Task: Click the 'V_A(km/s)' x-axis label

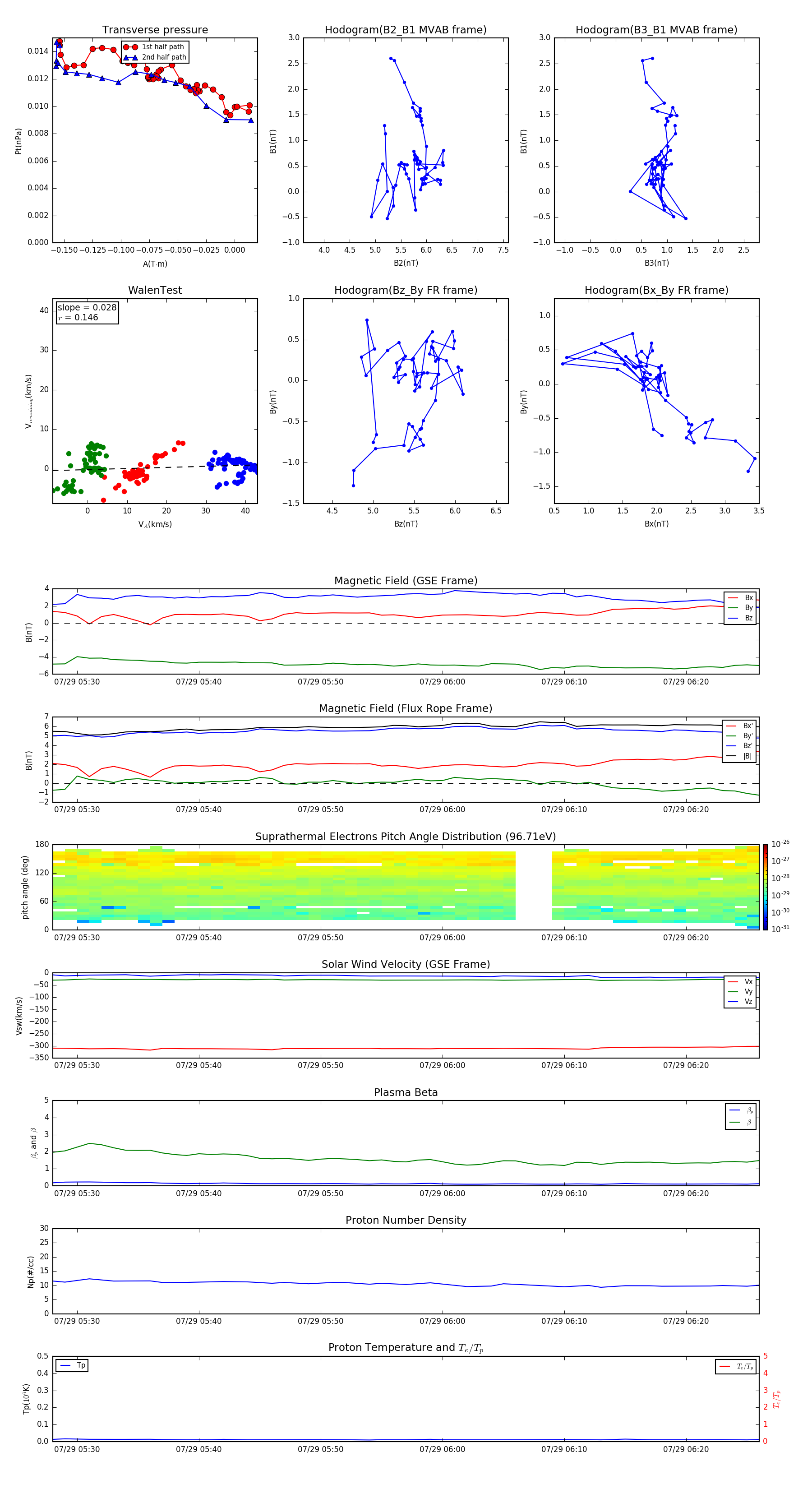Action: point(155,524)
